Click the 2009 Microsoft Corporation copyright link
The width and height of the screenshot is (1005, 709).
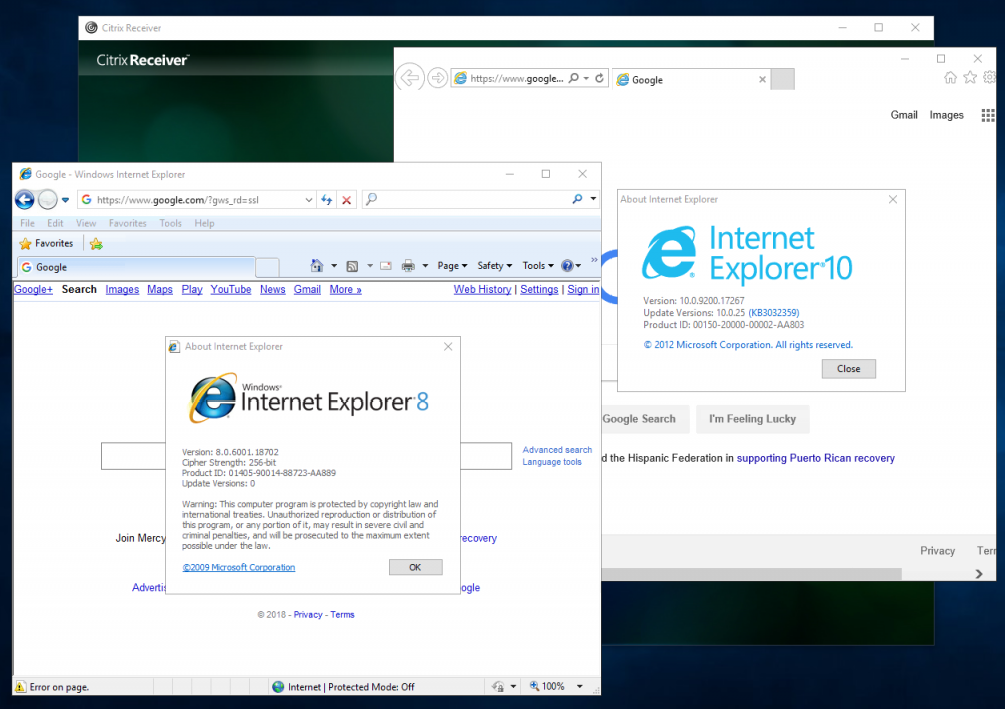(x=238, y=567)
